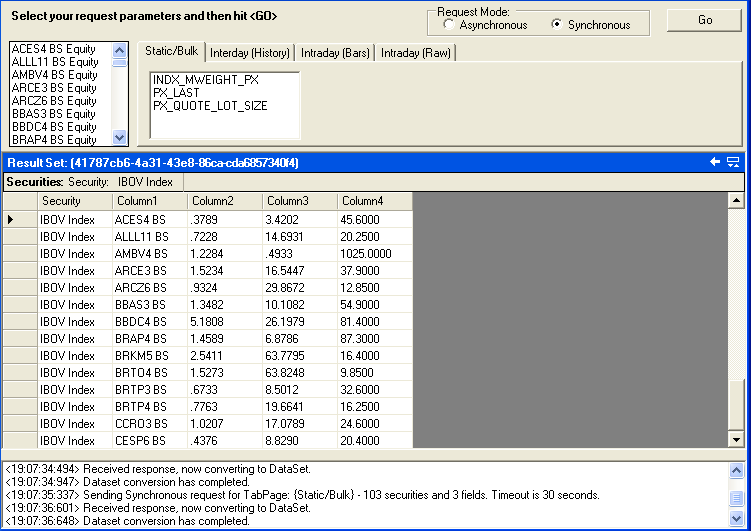The width and height of the screenshot is (751, 531).
Task: Click cell 54.9000 in BBAS3 row
Action: tap(375, 305)
